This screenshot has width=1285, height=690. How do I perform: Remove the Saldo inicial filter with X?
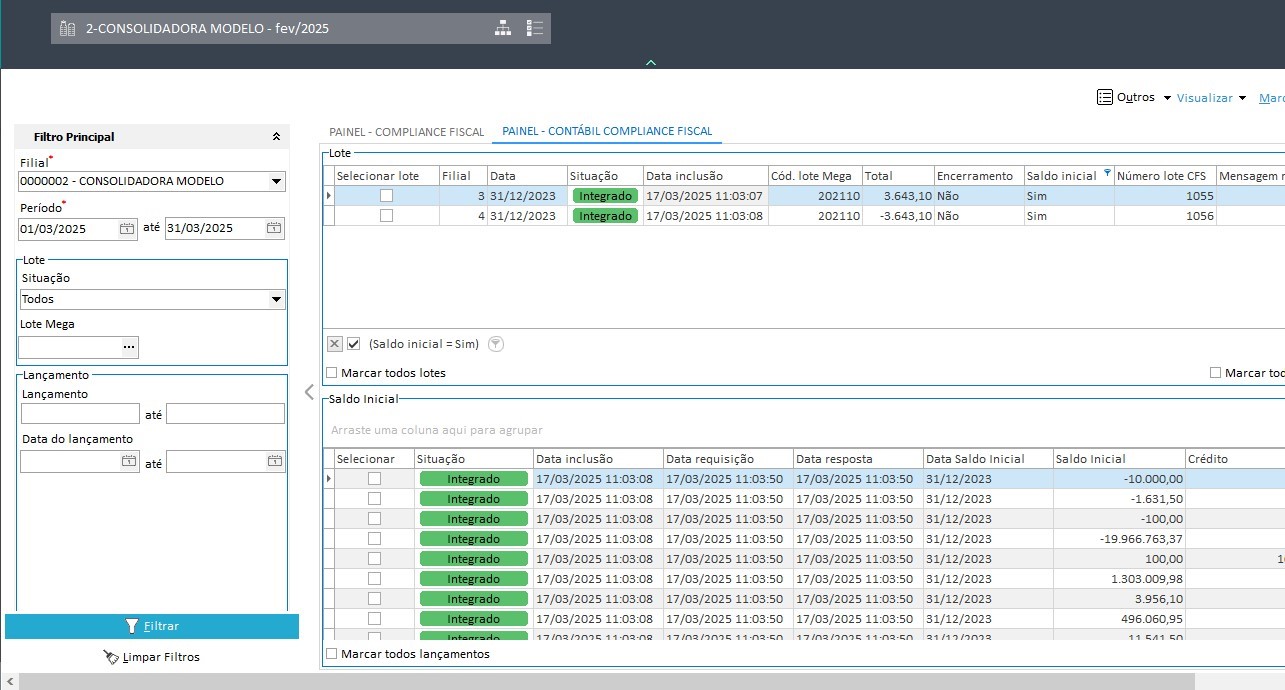[335, 344]
